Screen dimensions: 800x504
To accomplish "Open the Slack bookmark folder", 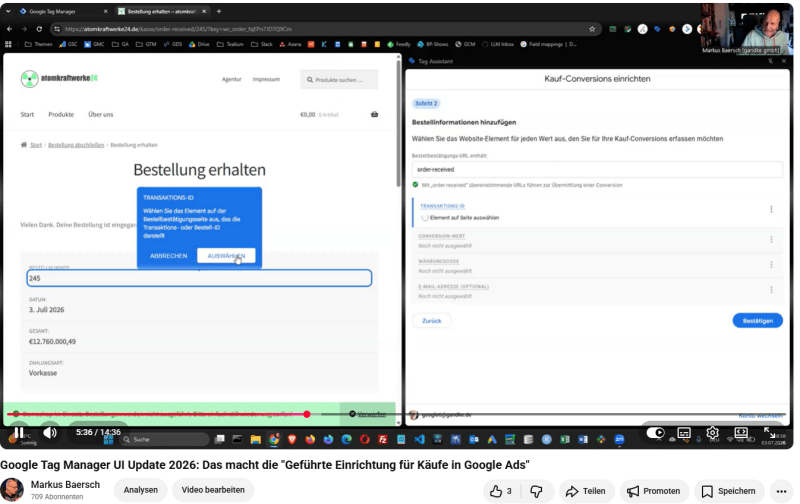I will pos(262,44).
